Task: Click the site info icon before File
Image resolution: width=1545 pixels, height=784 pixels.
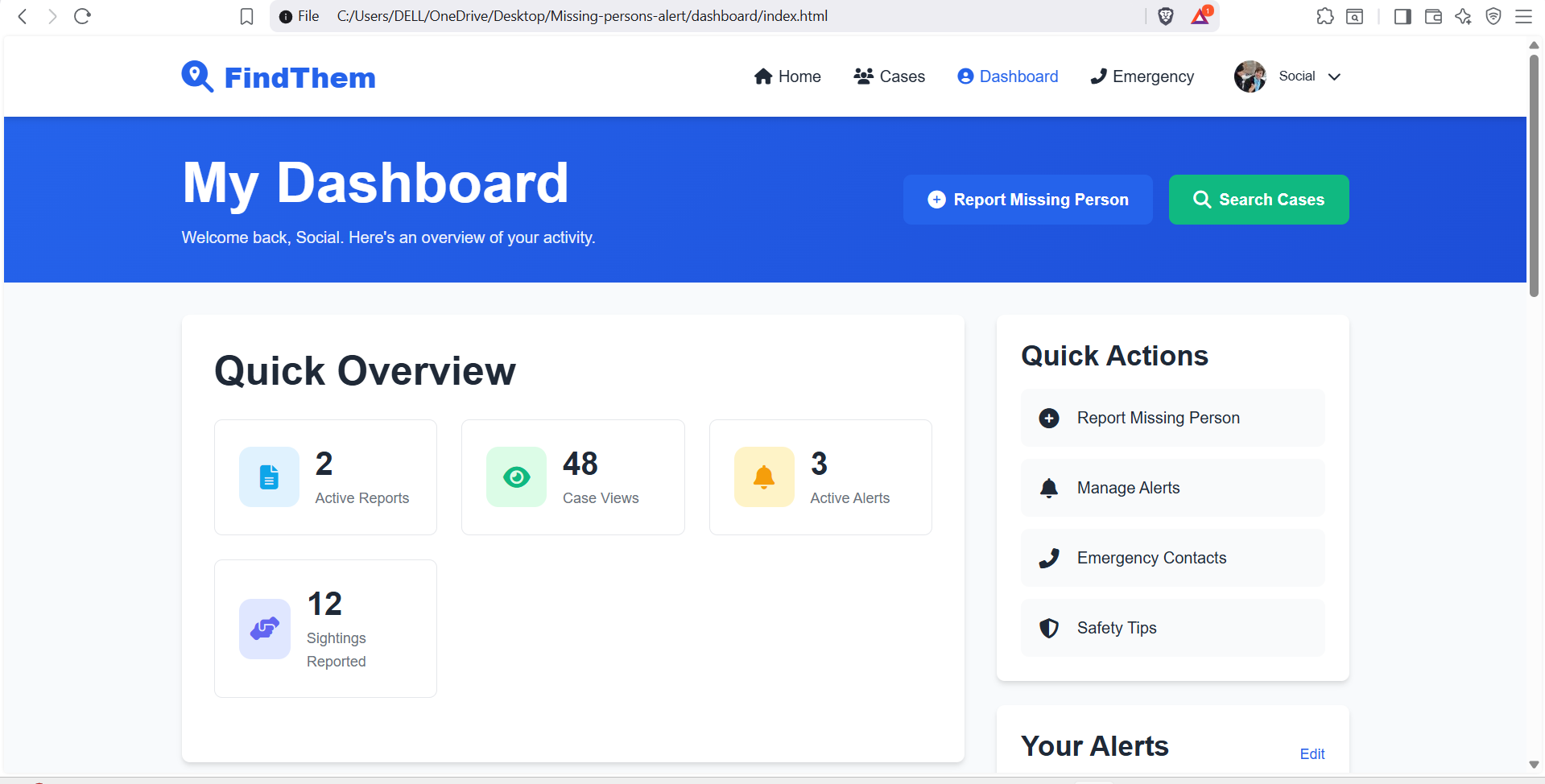Action: coord(285,16)
